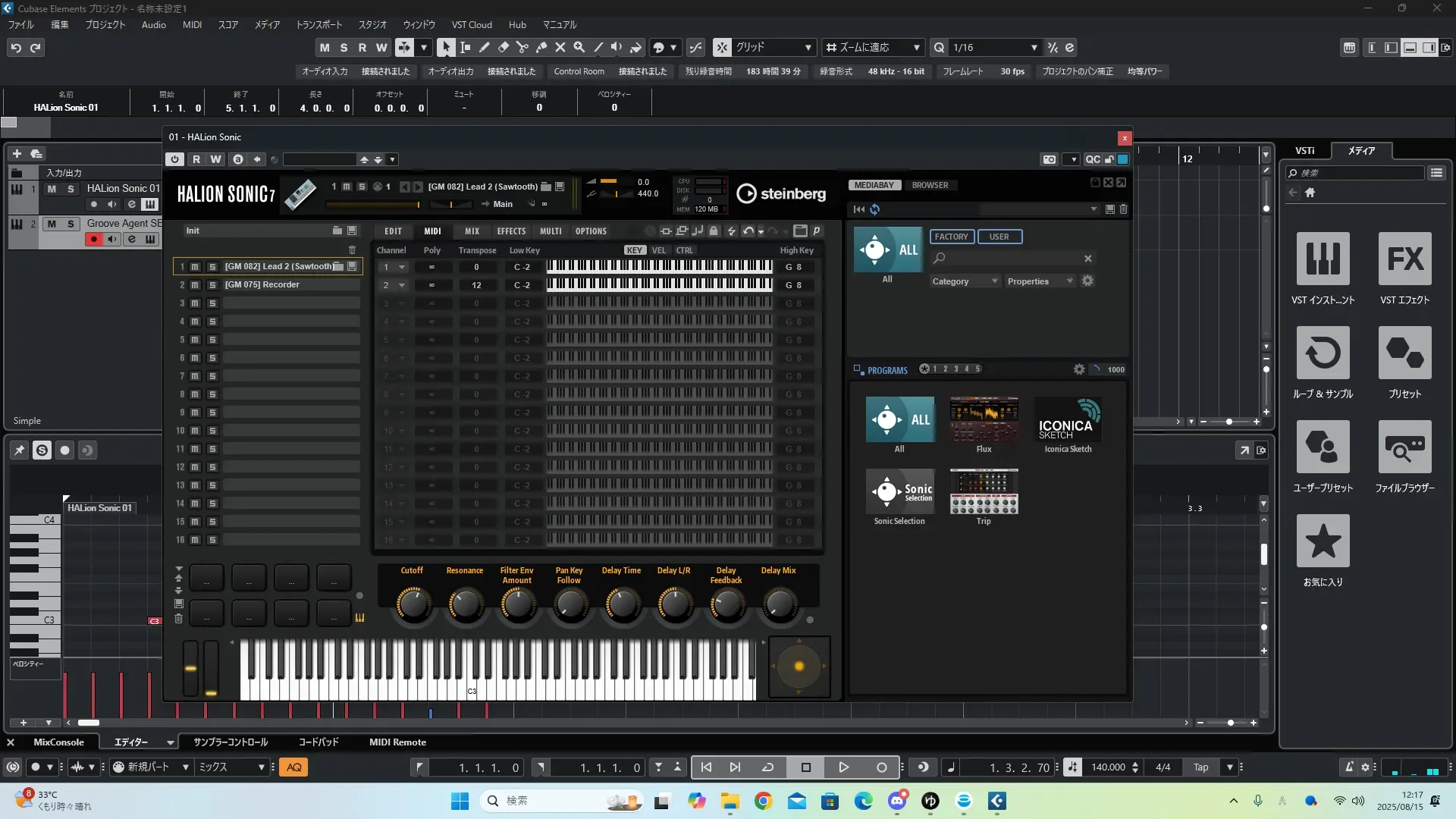Open VST Instruments media tile
The image size is (1456, 819).
(1323, 259)
